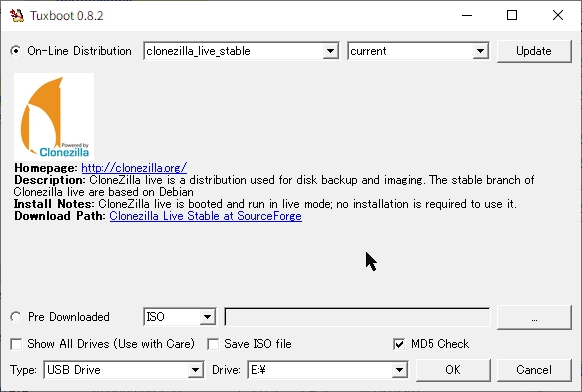Screen dimensions: 582x392
Task: Enable Show All Drives checkbox
Action: 16,344
